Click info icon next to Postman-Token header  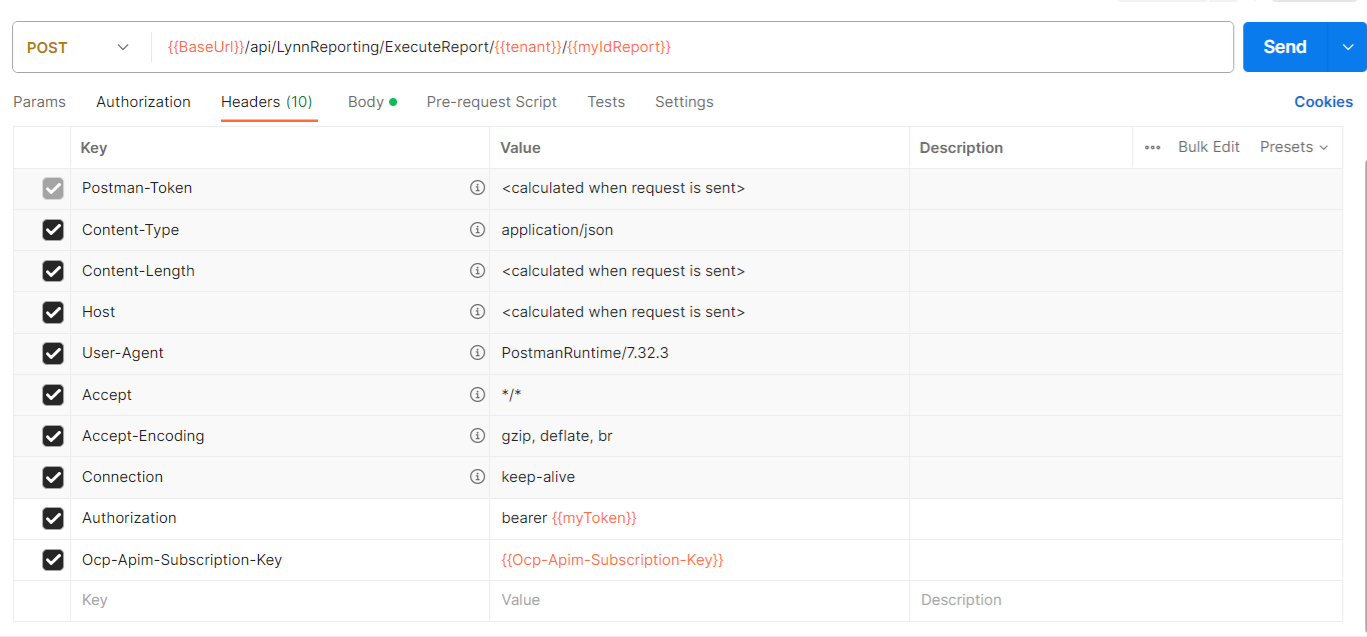click(x=477, y=188)
